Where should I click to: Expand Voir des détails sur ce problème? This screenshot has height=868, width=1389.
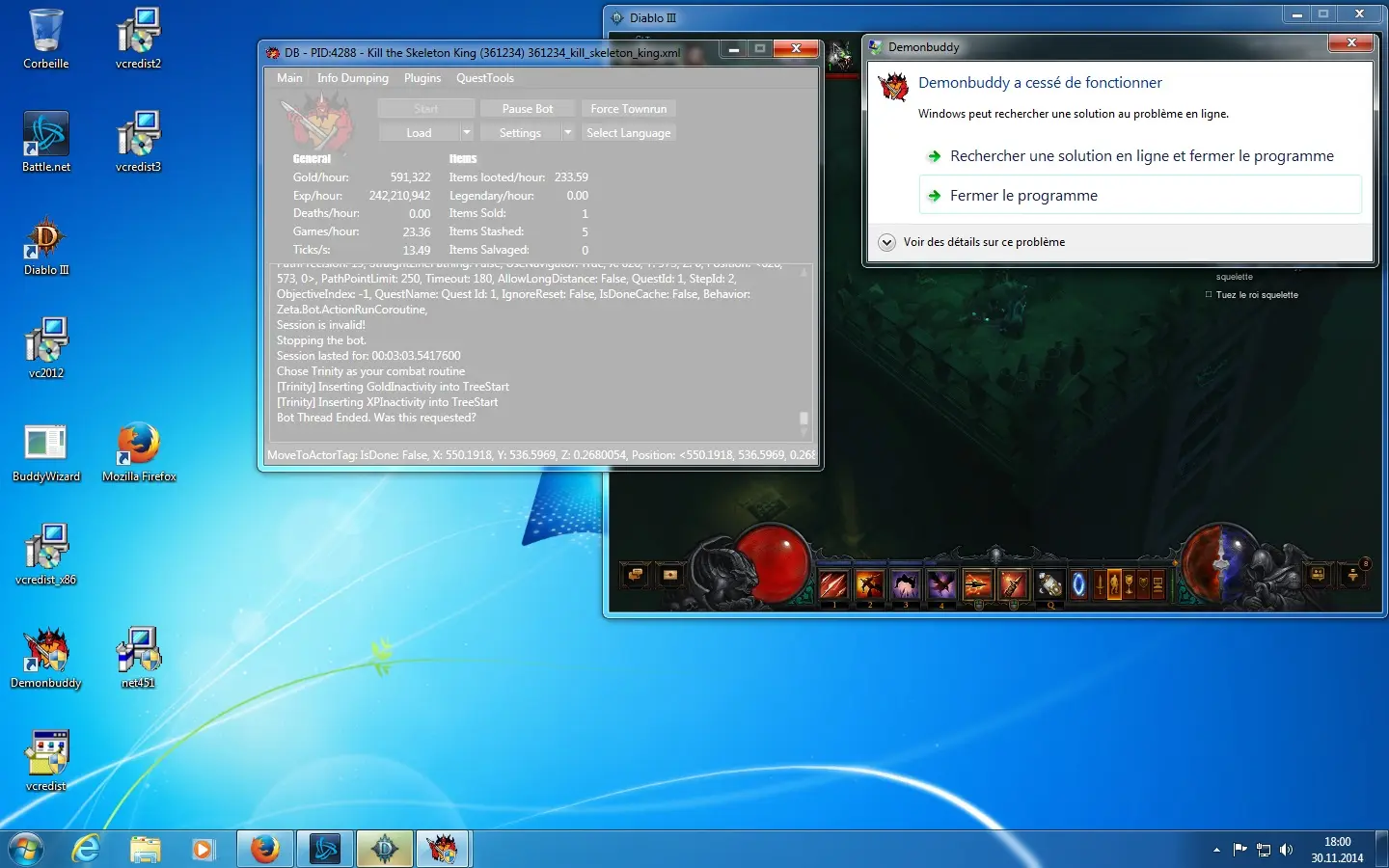coord(973,242)
